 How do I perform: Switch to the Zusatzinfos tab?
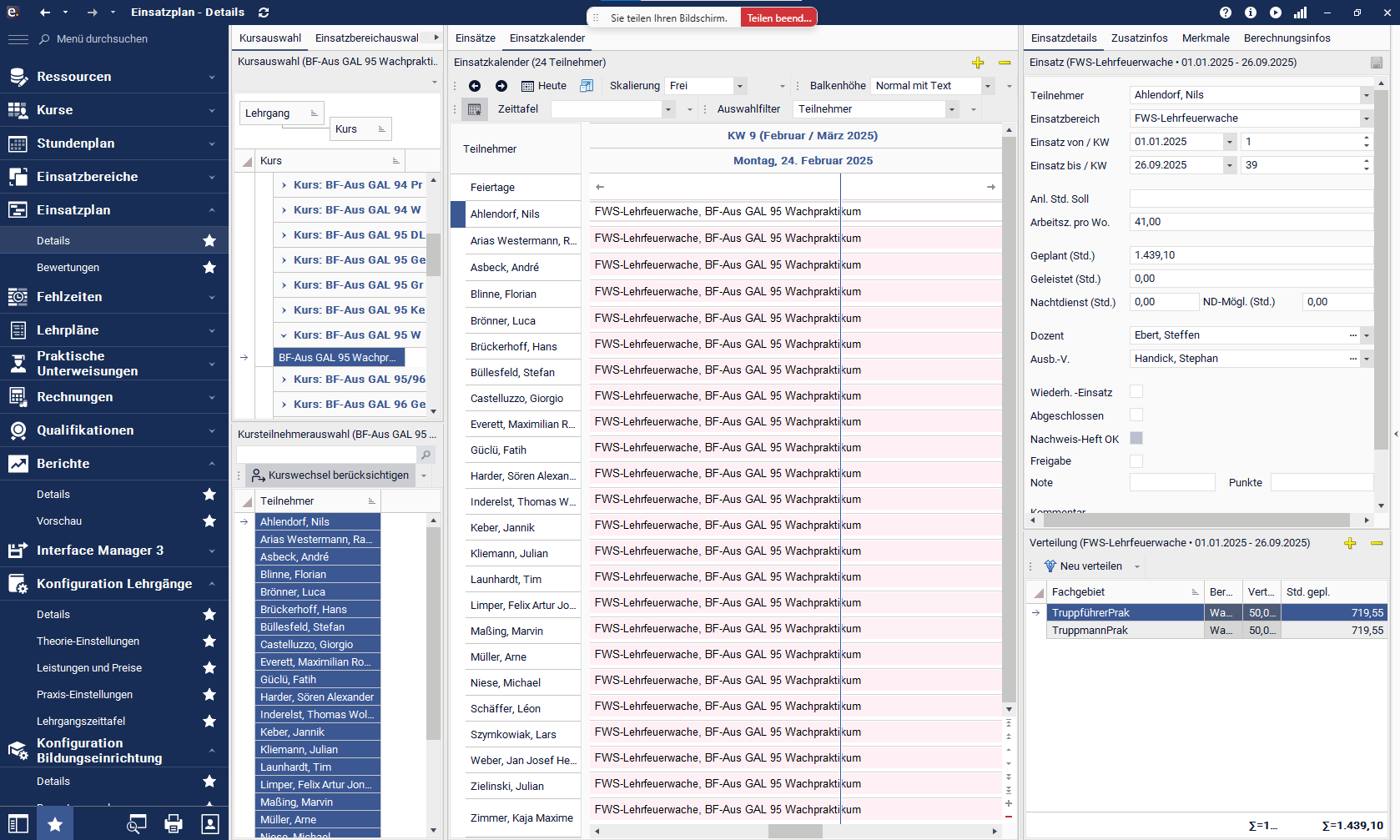1139,38
